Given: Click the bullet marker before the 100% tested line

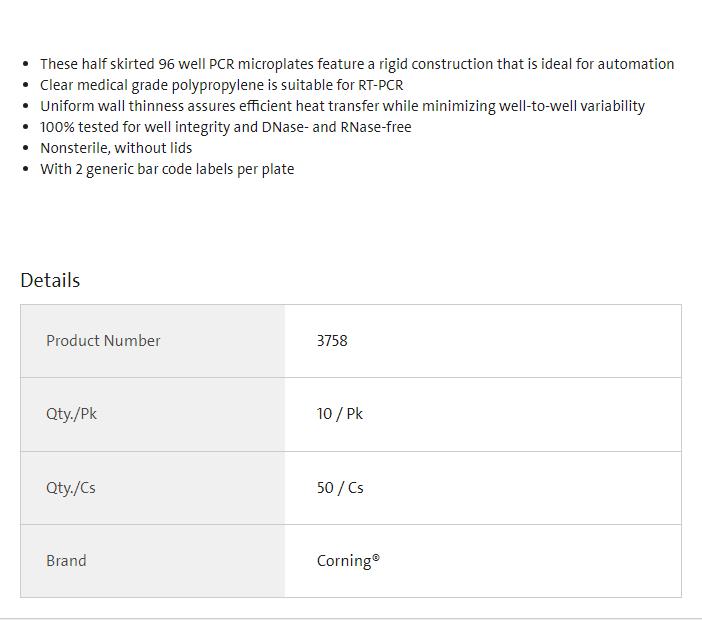Looking at the screenshot, I should tap(26, 127).
